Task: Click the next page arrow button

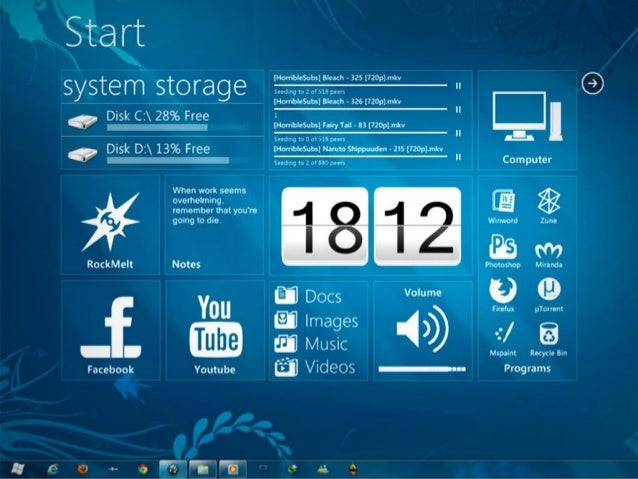Action: [592, 83]
